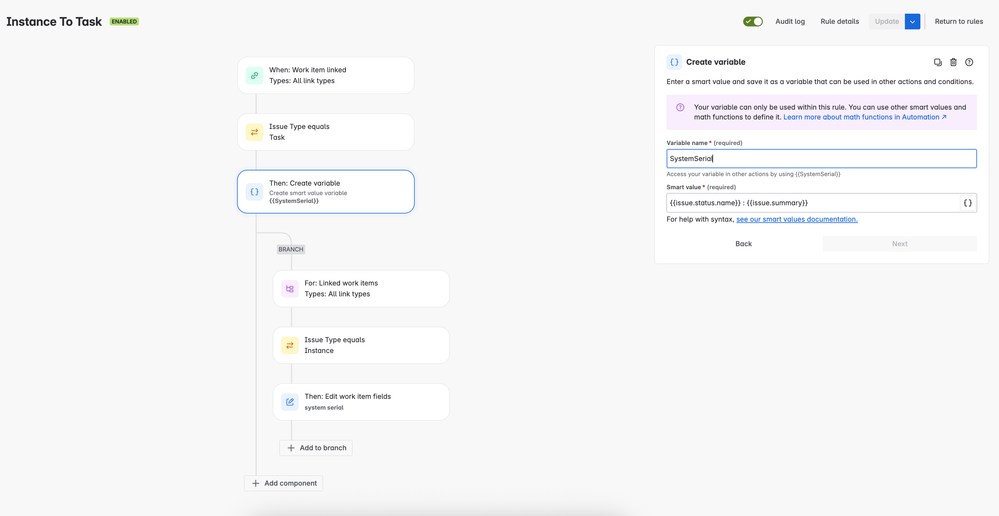Viewport: 999px width, 516px height.
Task: Click the greyed-out Update button
Action: [x=887, y=22]
